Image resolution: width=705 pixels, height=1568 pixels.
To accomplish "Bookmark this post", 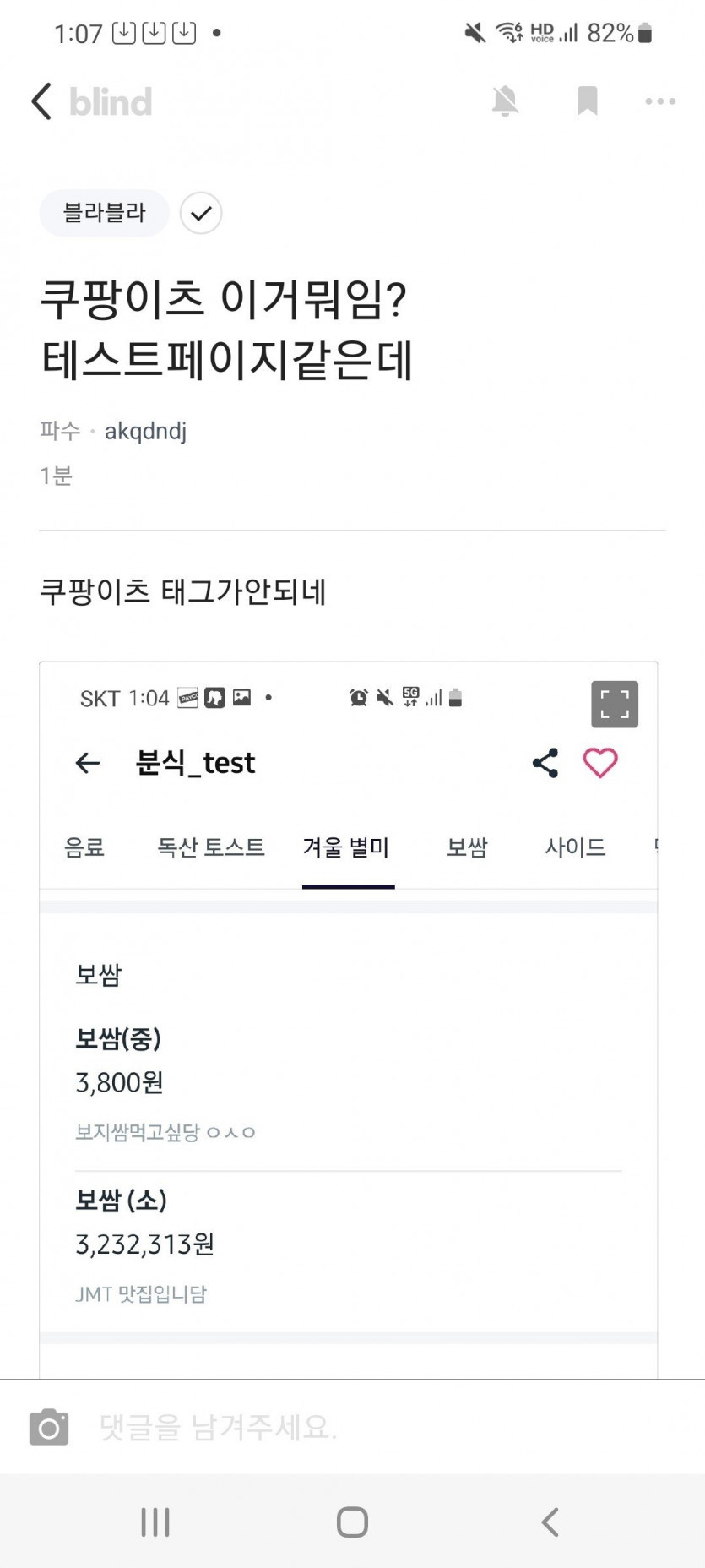I will [x=587, y=101].
